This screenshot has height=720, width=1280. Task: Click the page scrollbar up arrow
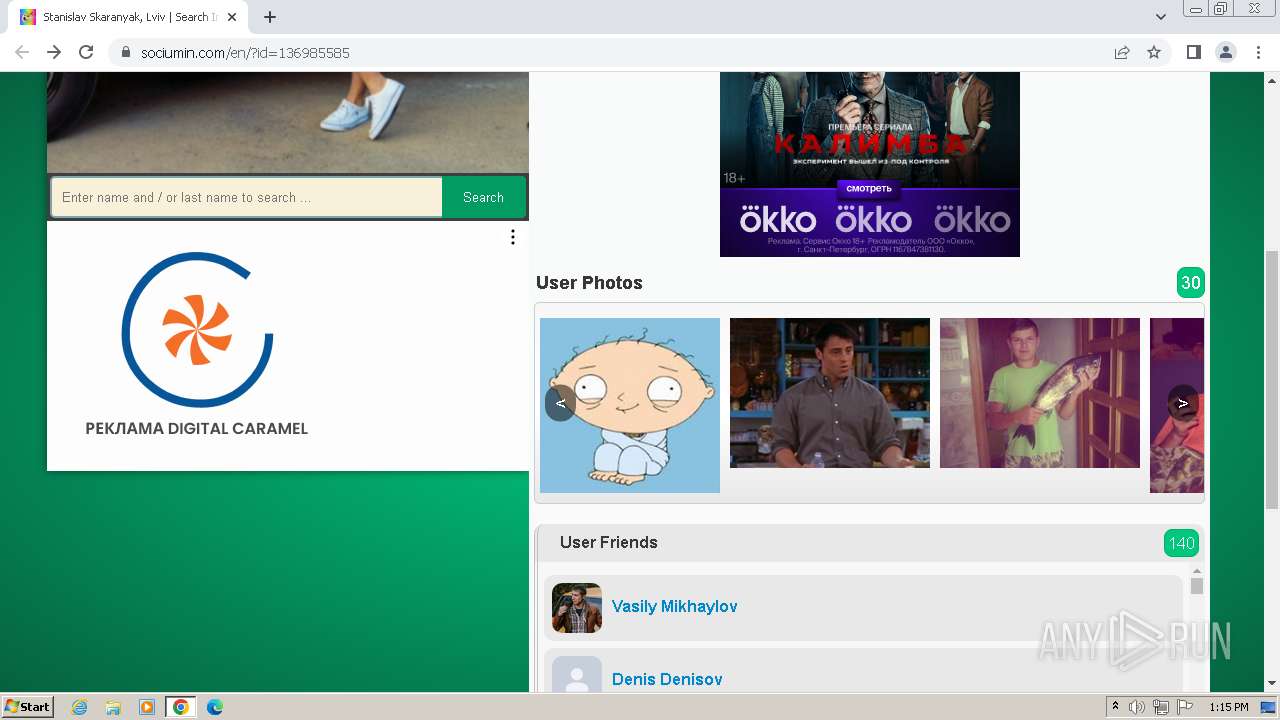coord(1272,79)
